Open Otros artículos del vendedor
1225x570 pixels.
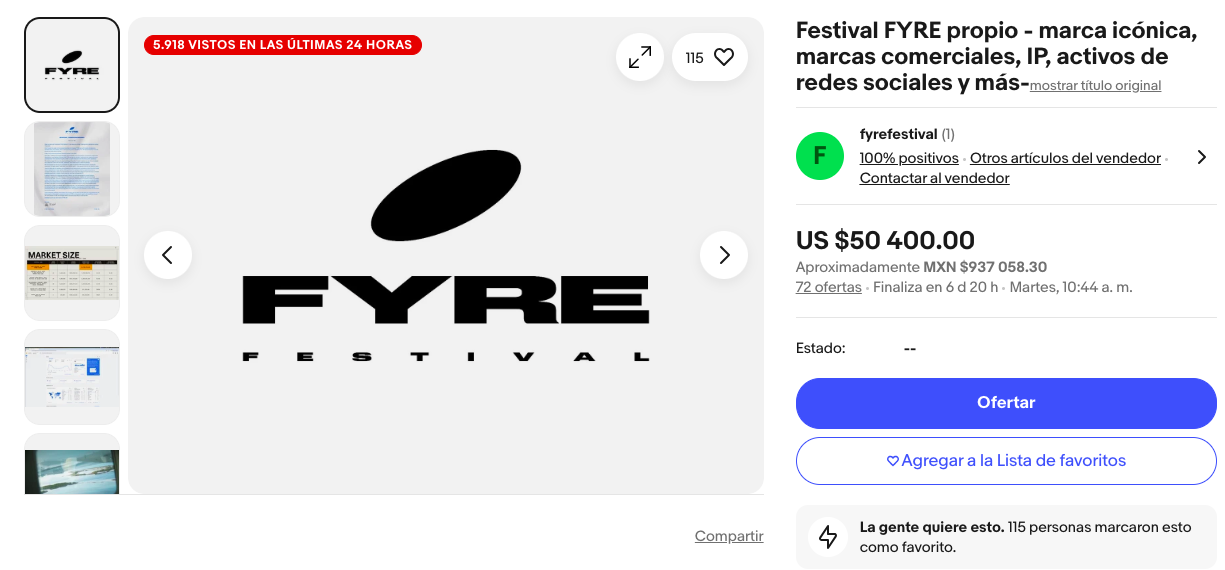tap(1065, 158)
